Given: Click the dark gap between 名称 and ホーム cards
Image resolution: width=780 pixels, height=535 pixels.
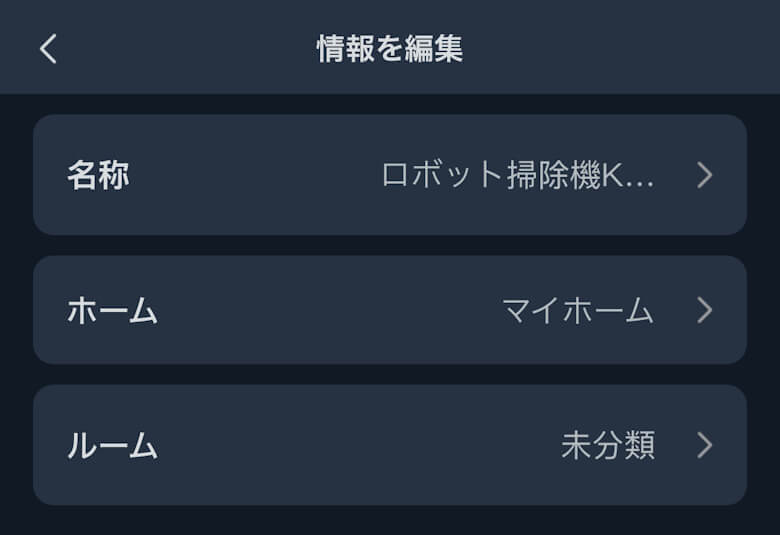Looking at the screenshot, I should pyautogui.click(x=390, y=246).
